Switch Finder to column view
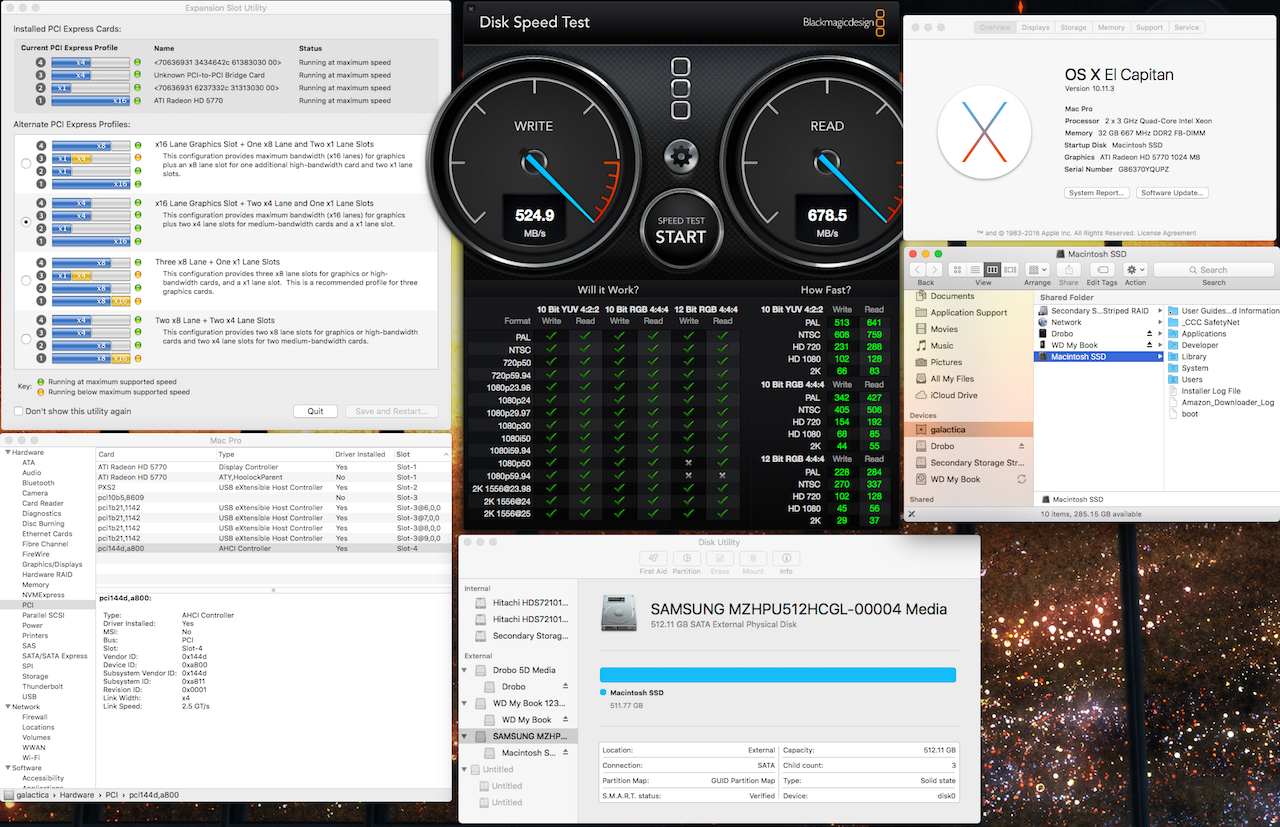This screenshot has height=827, width=1280. [992, 270]
